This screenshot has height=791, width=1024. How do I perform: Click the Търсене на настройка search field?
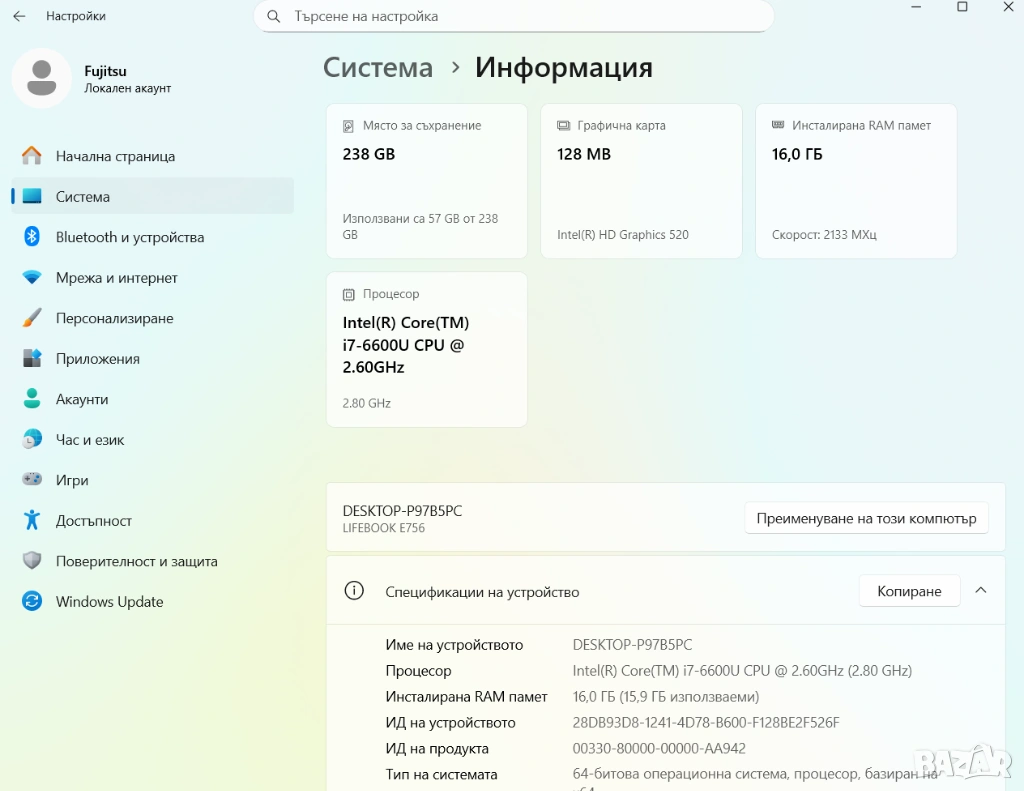(520, 16)
